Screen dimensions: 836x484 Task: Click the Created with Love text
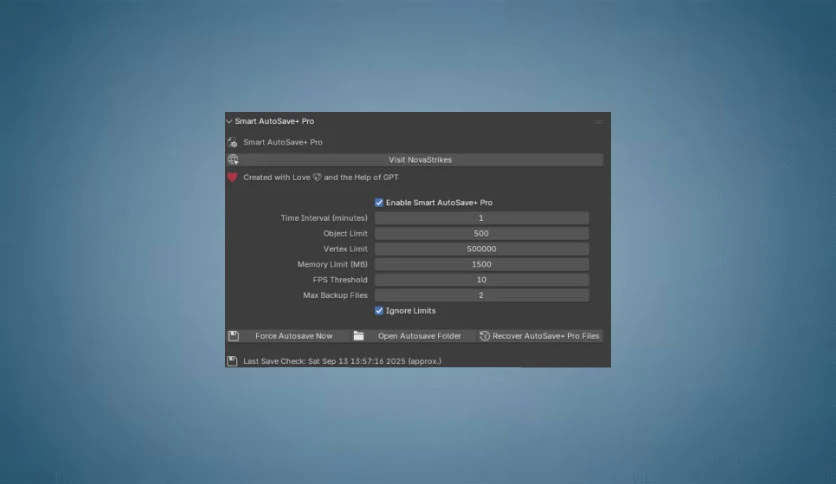[x=320, y=177]
